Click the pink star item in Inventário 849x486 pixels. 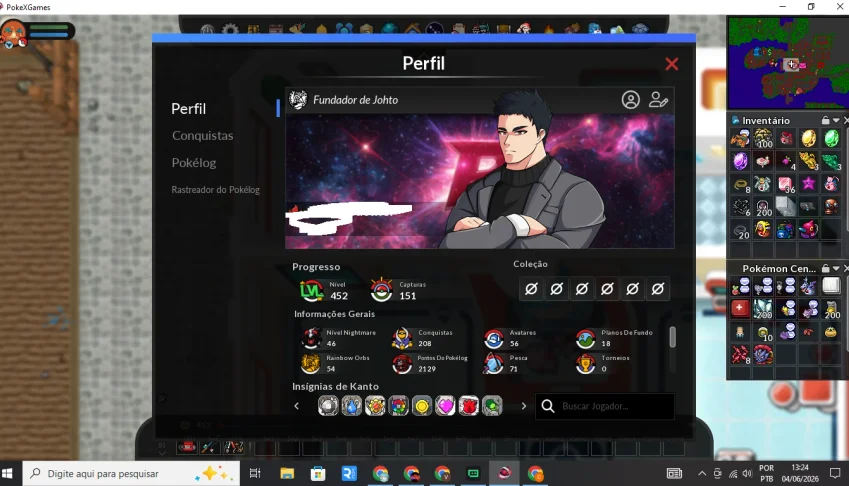click(x=808, y=183)
